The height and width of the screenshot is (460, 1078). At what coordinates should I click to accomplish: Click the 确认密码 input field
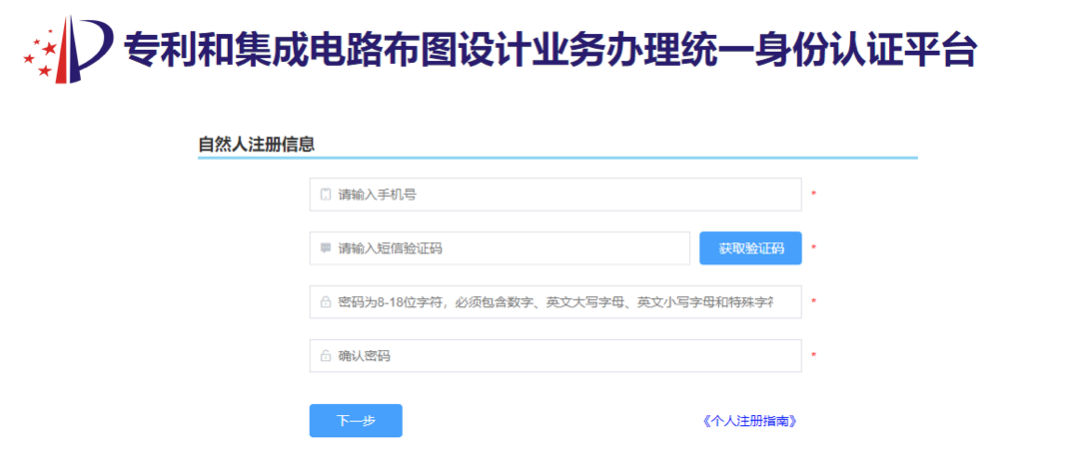pyautogui.click(x=556, y=355)
